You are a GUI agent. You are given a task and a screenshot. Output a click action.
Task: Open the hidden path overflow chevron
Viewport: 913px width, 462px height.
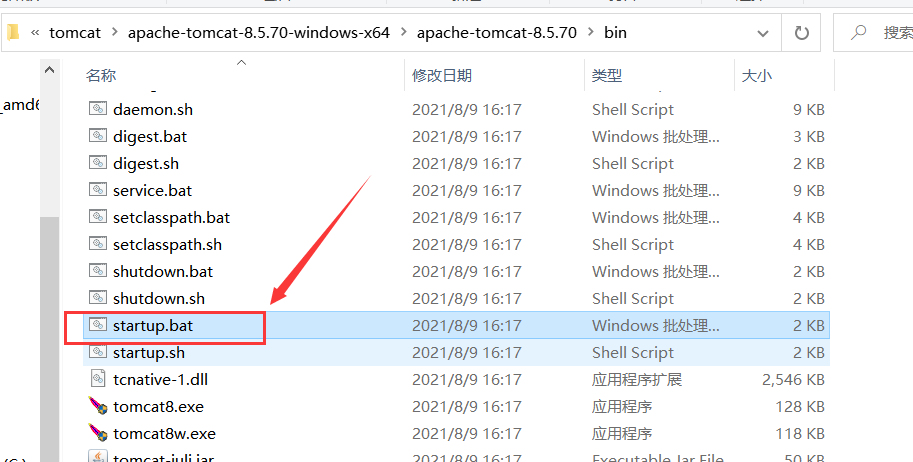click(x=36, y=33)
